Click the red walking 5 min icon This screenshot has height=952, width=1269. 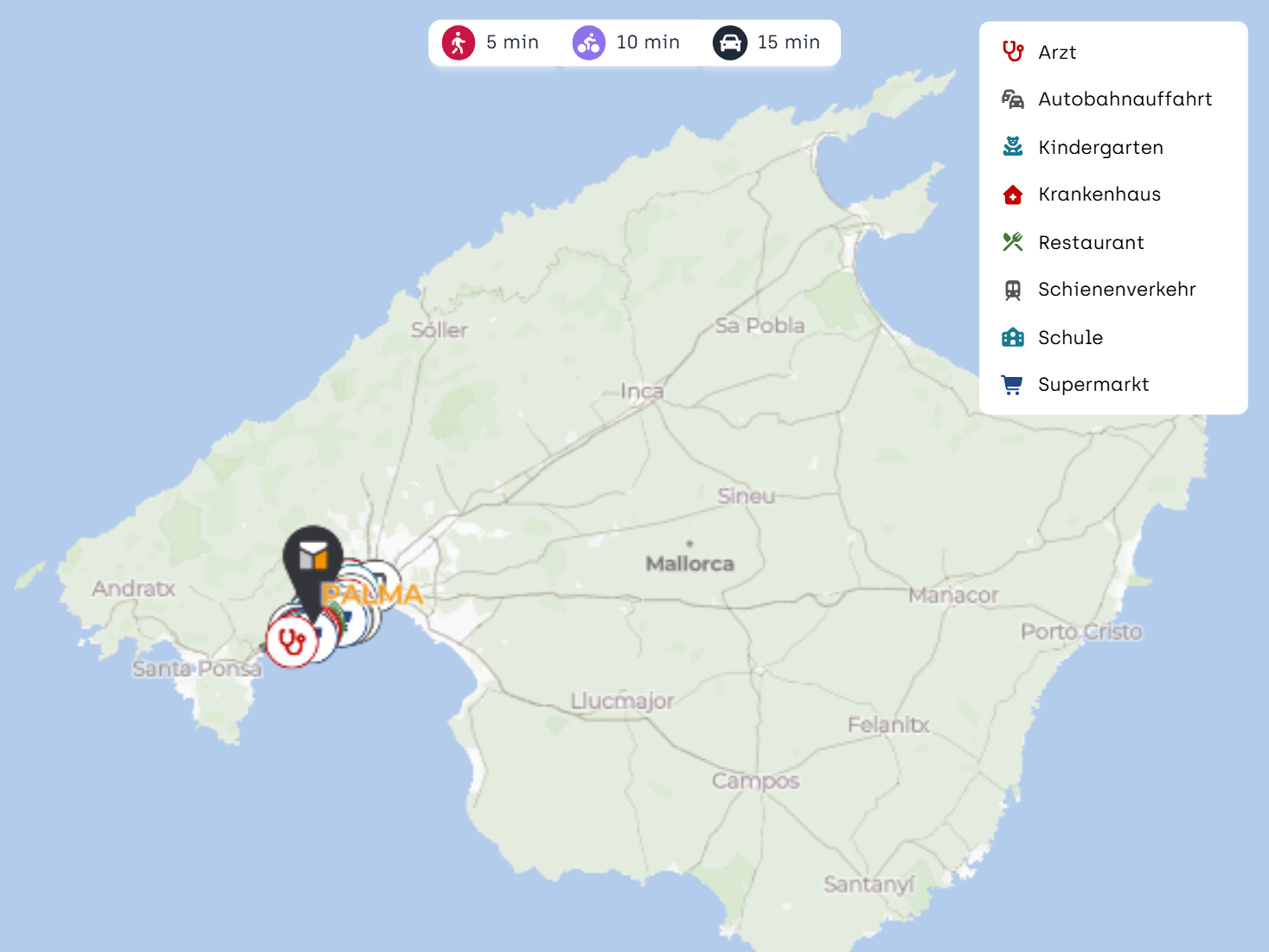pos(458,42)
